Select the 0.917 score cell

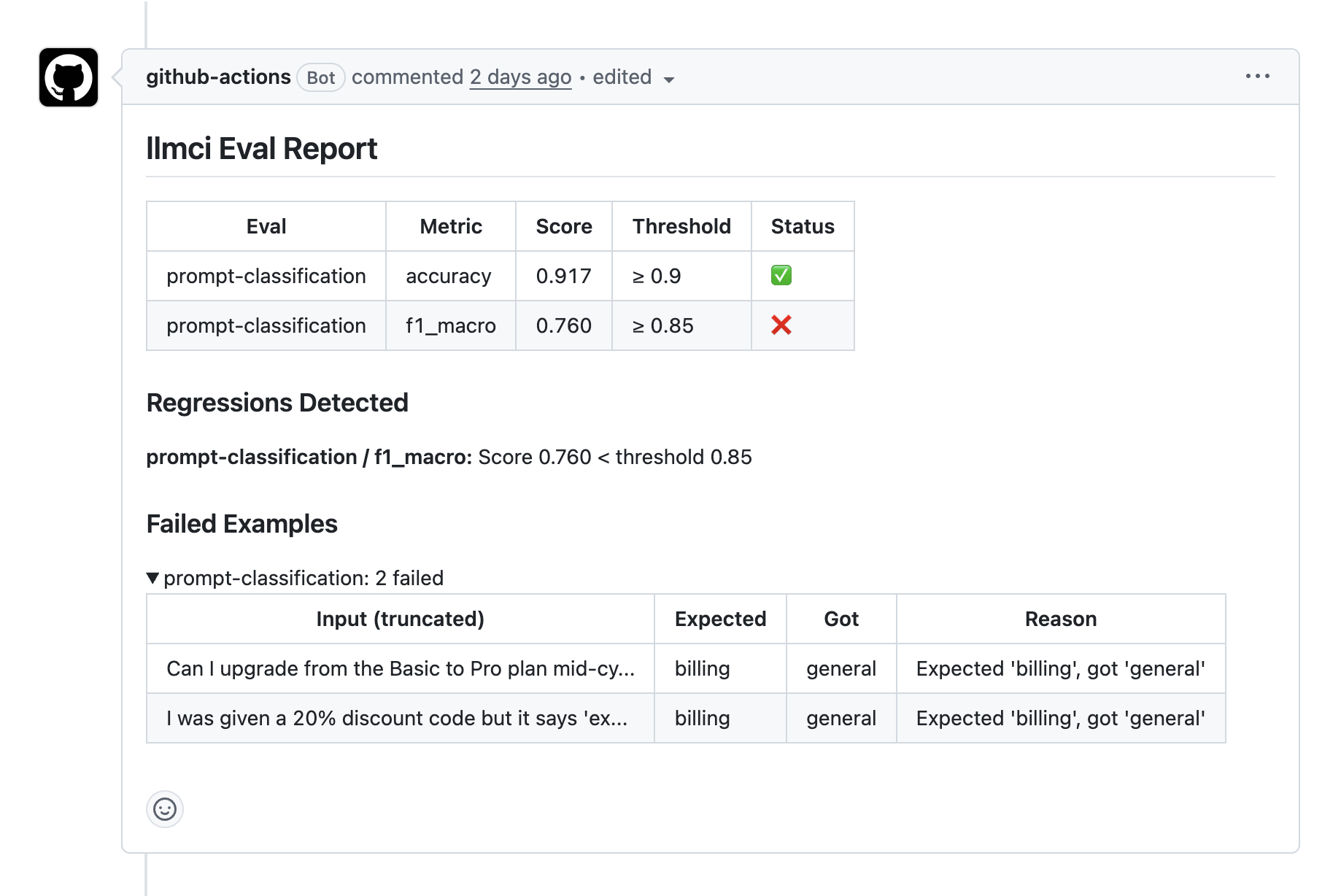pyautogui.click(x=564, y=276)
